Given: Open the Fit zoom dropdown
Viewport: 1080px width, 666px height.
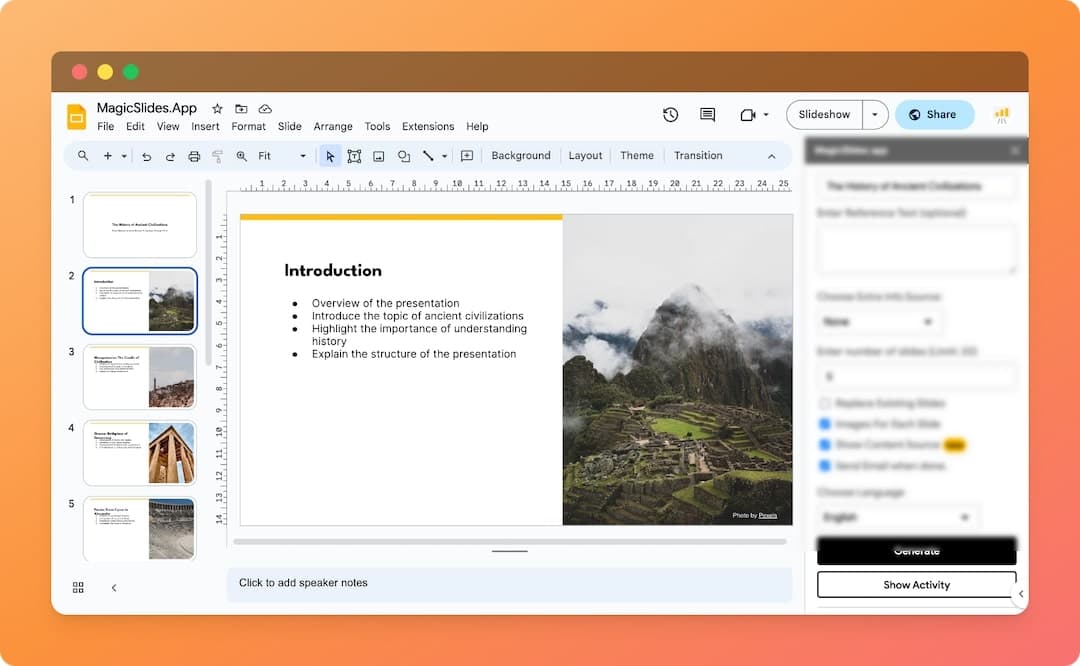Looking at the screenshot, I should (282, 156).
